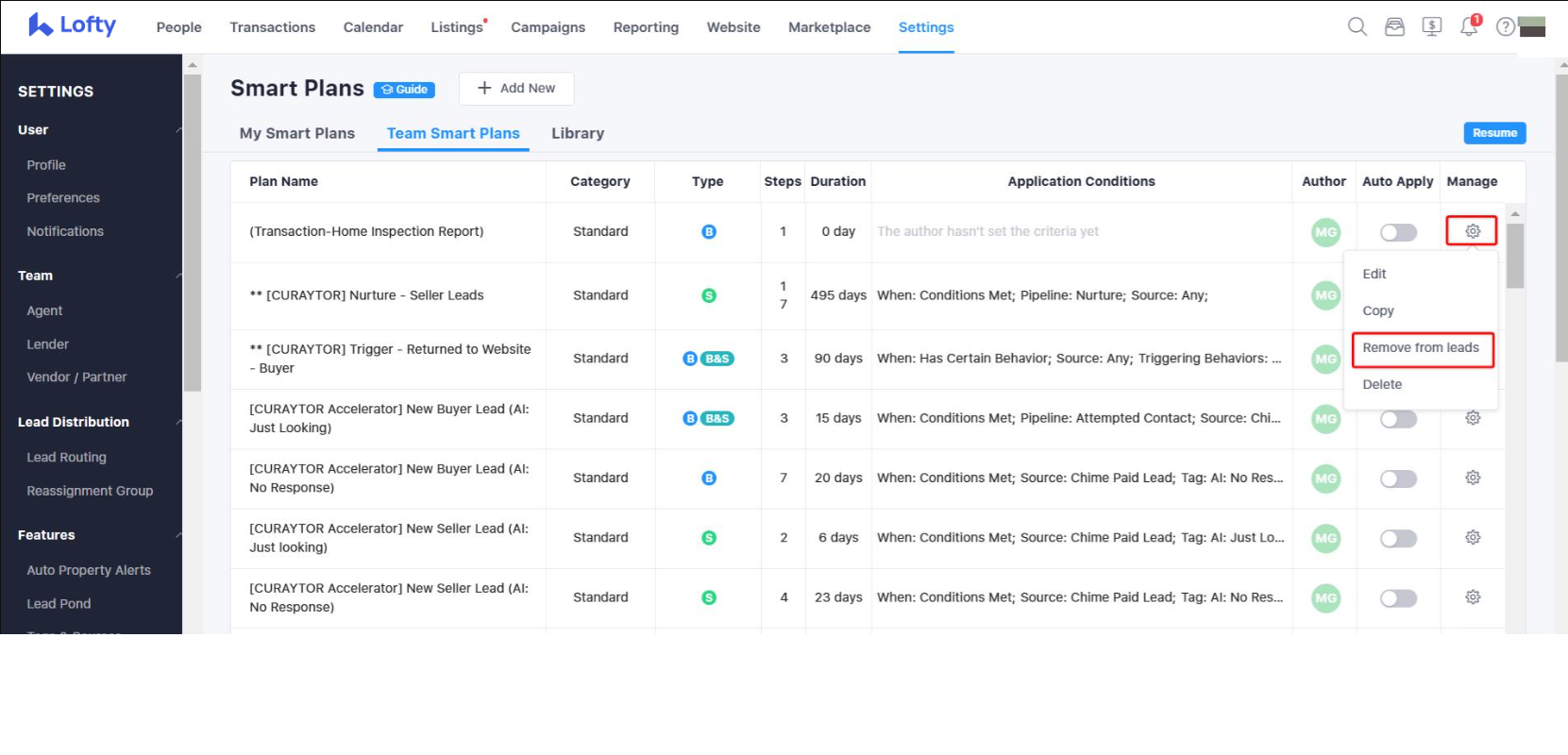Click the S type icon for New Seller Lead Just looking

(709, 538)
